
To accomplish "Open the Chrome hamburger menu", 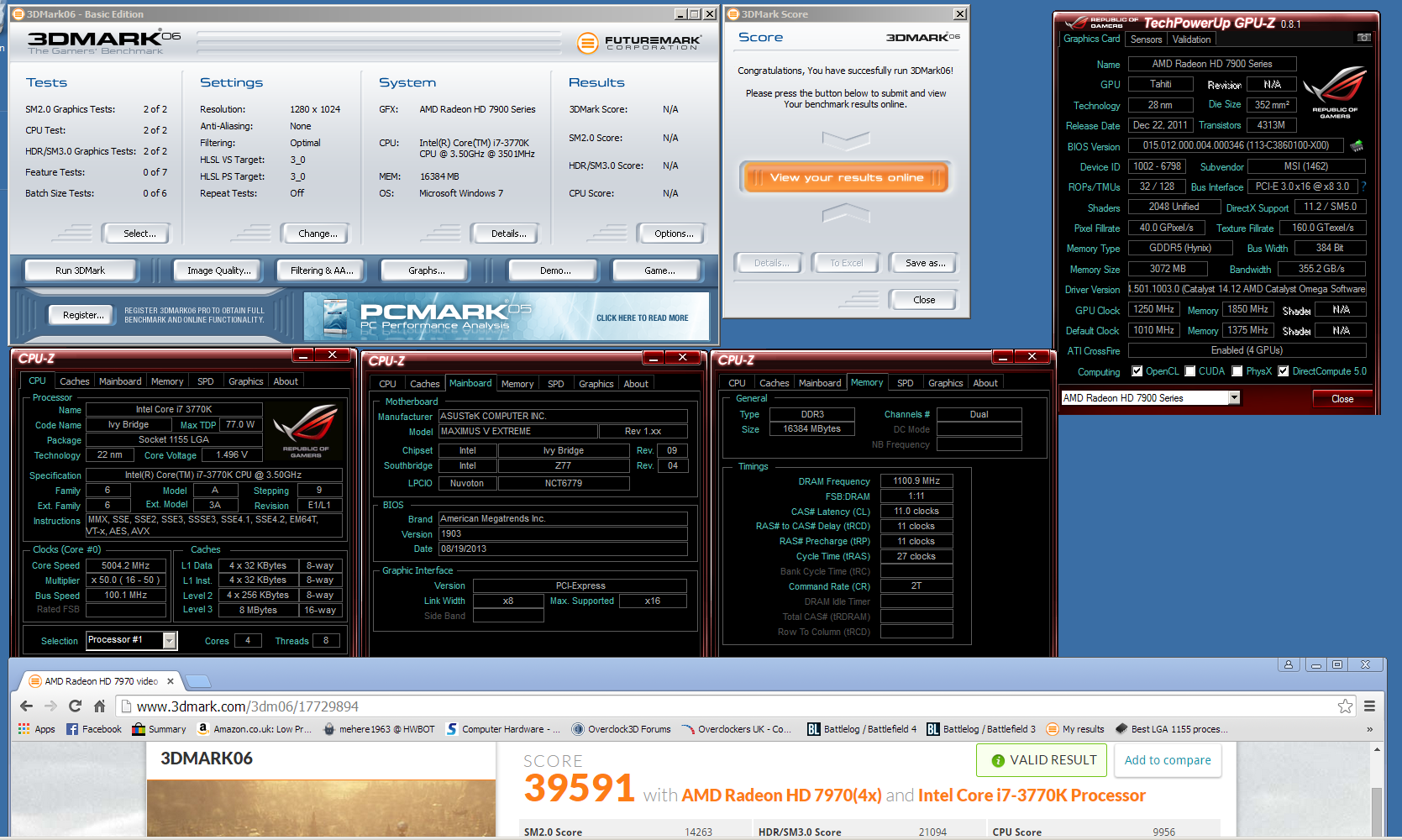I will [1369, 706].
